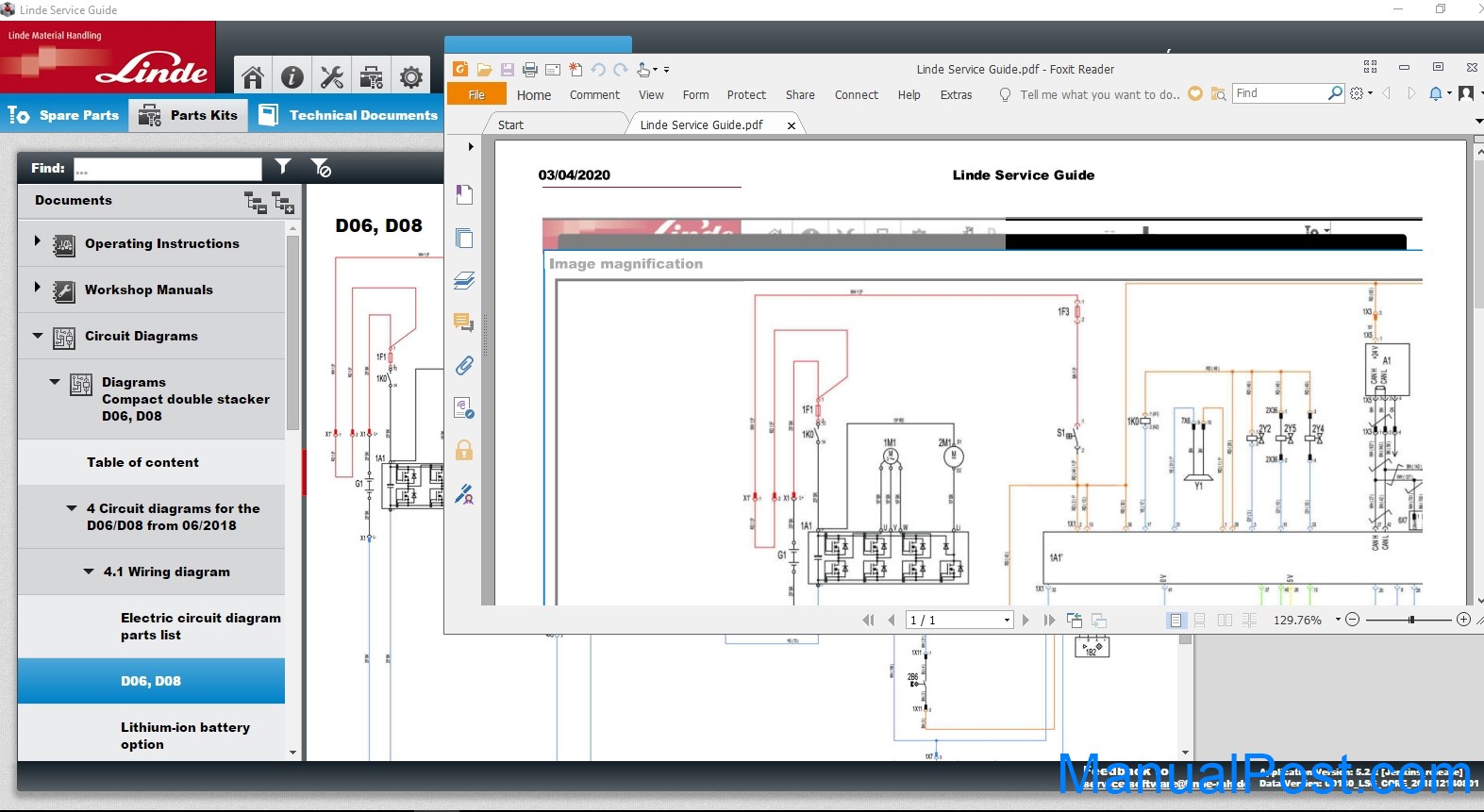
Task: Open Foxit Protect ribbon tab
Action: pyautogui.click(x=746, y=95)
